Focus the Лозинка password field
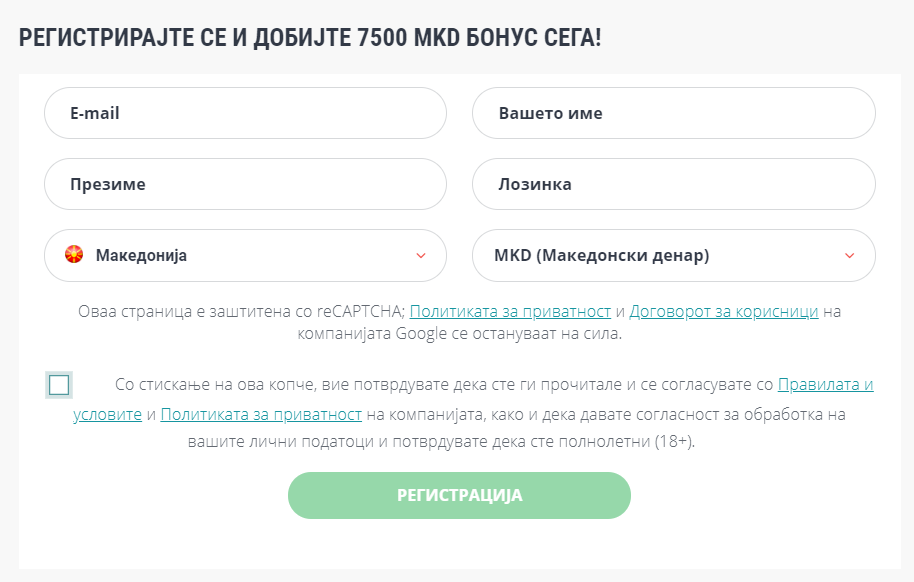 (x=673, y=184)
